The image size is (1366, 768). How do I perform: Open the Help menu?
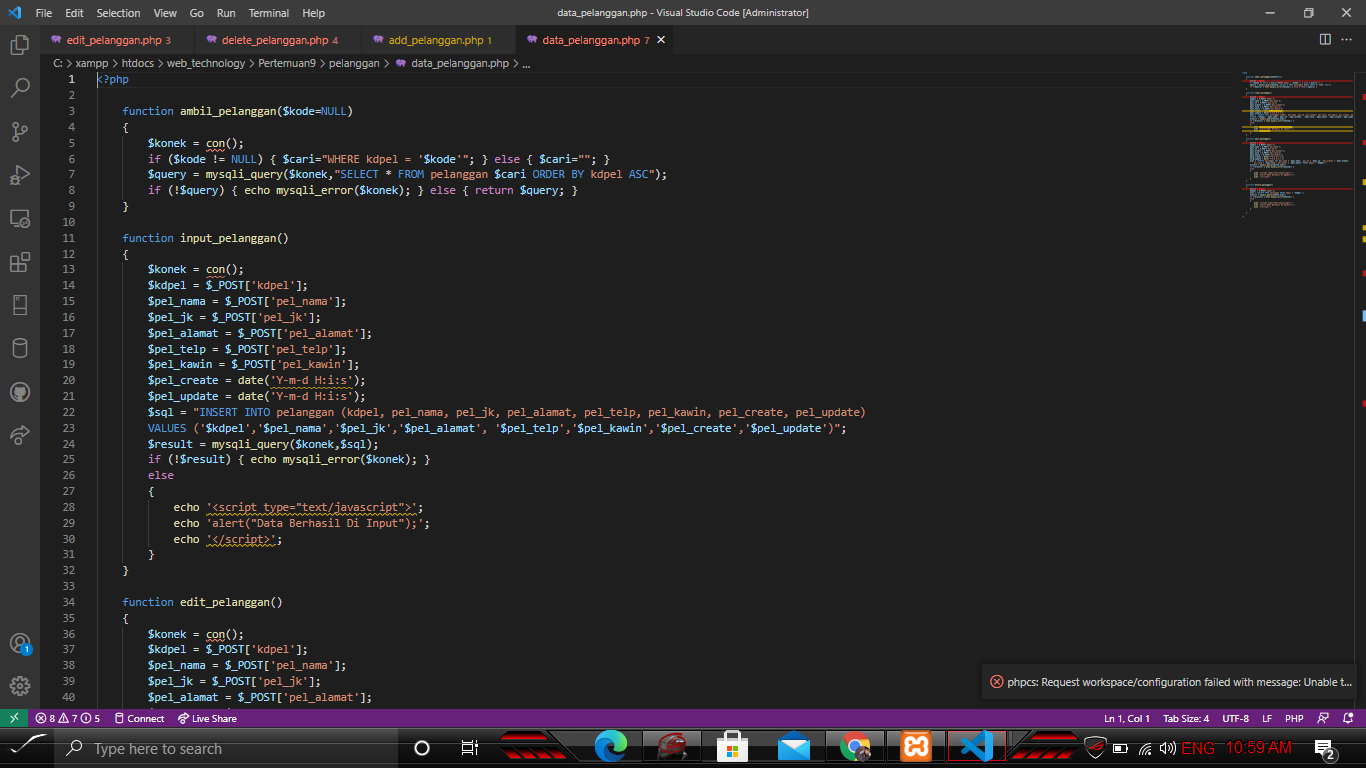click(x=314, y=13)
